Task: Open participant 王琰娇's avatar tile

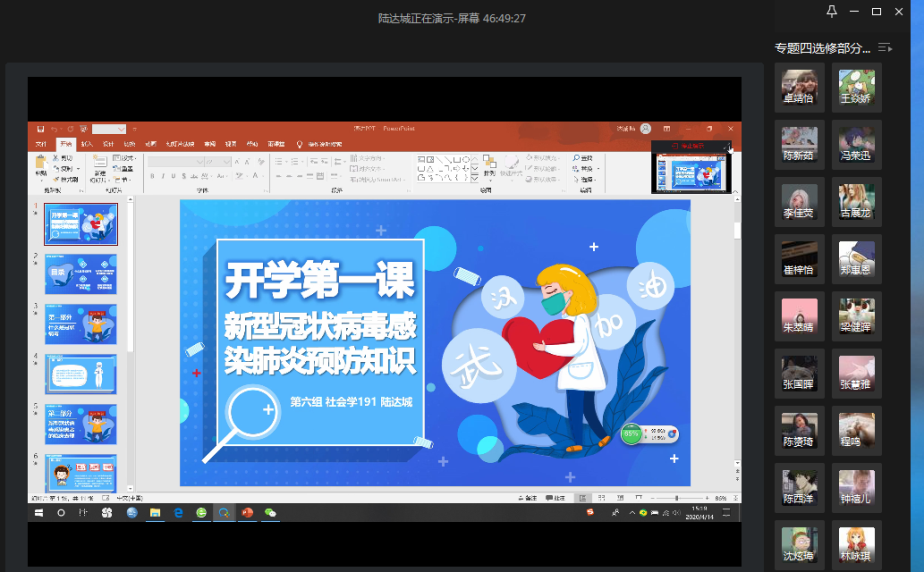Action: pos(856,87)
